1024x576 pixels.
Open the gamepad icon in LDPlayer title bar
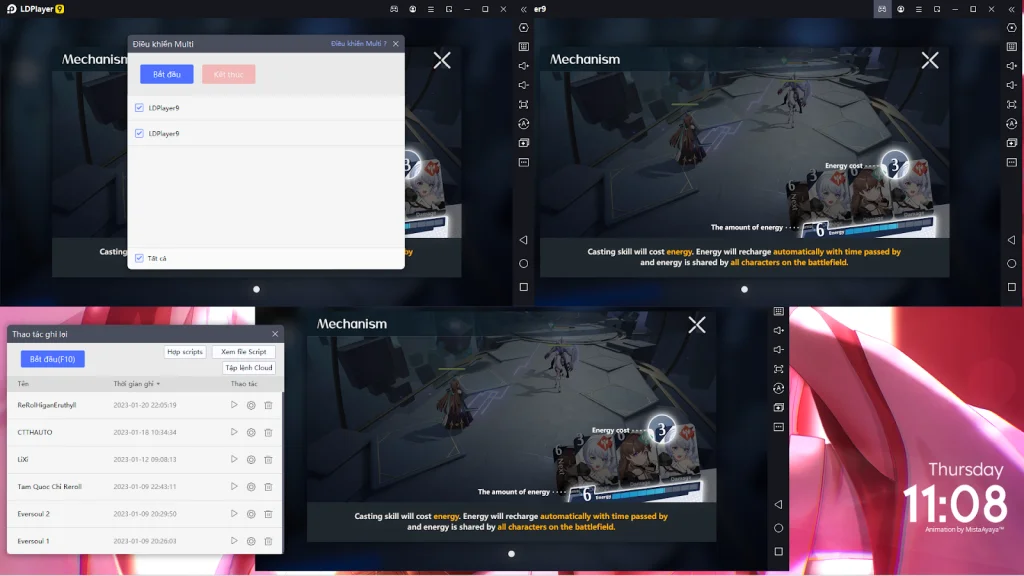pyautogui.click(x=394, y=9)
